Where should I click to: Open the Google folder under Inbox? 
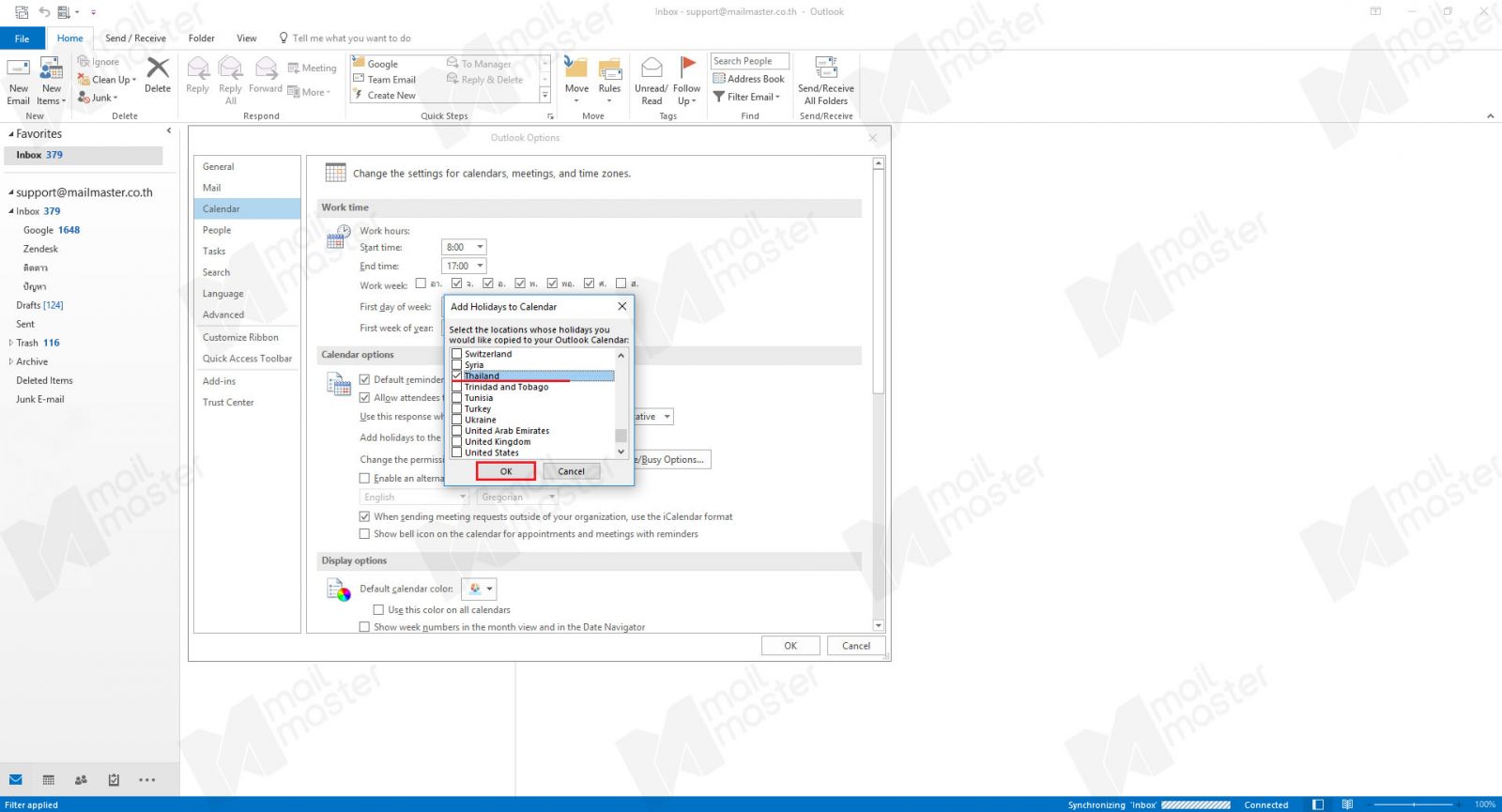52,230
